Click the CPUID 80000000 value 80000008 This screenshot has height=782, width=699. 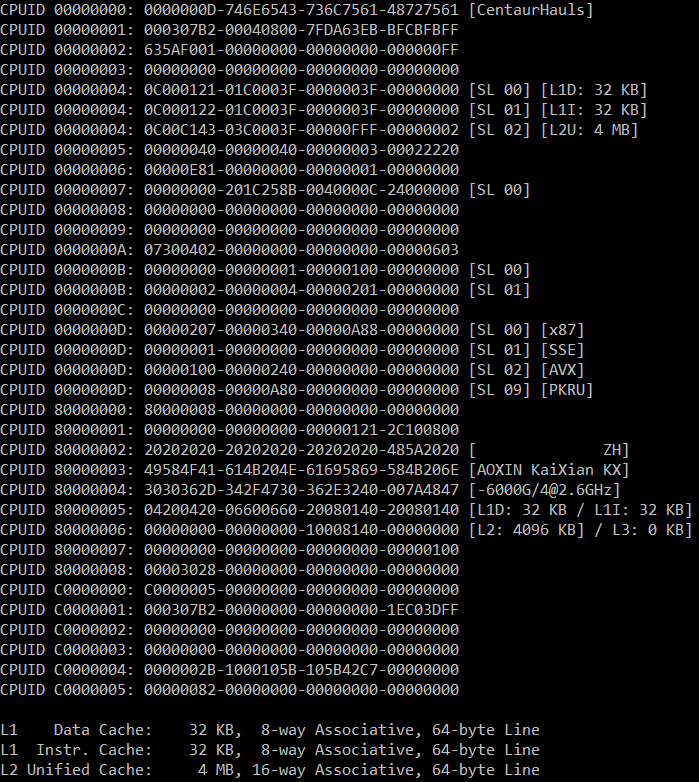(x=179, y=409)
